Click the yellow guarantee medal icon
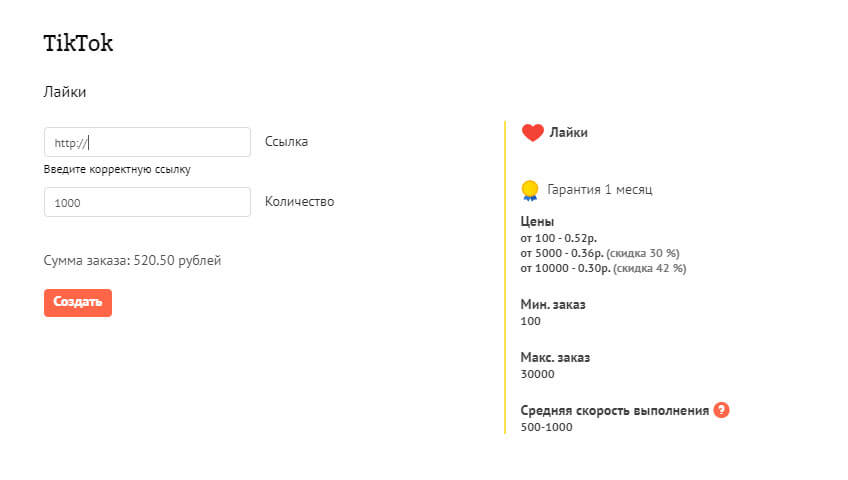The image size is (848, 480). click(530, 189)
